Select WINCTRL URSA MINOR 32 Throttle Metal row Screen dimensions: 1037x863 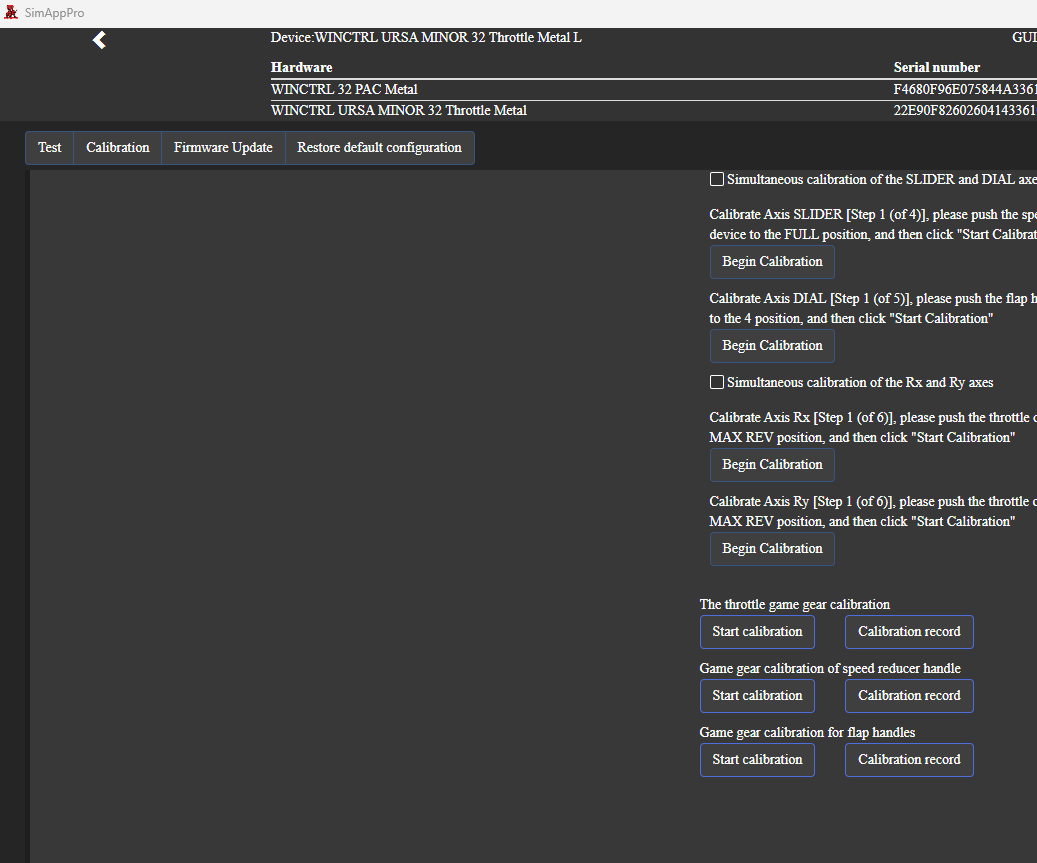(398, 110)
